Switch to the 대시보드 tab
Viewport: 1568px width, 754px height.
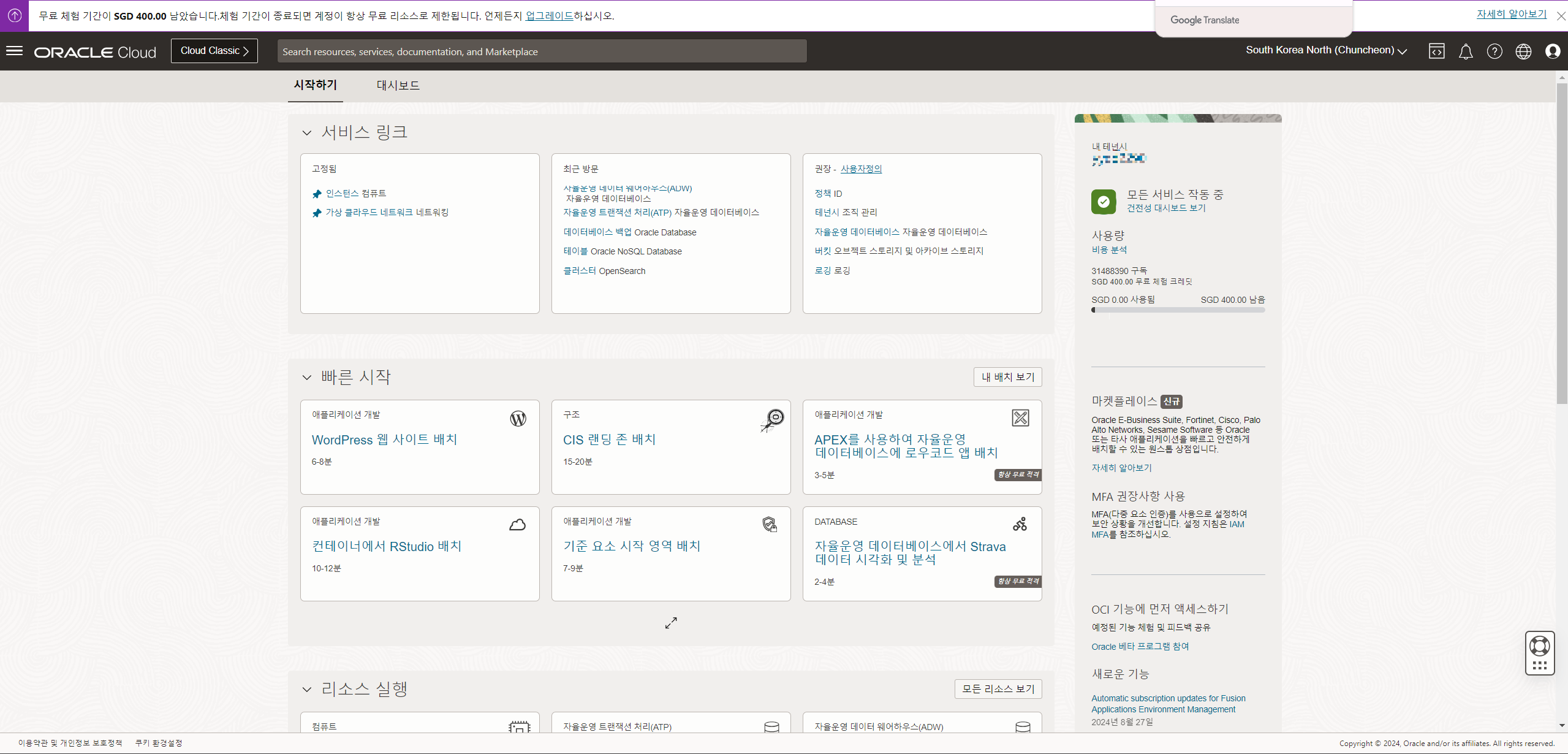pos(398,85)
